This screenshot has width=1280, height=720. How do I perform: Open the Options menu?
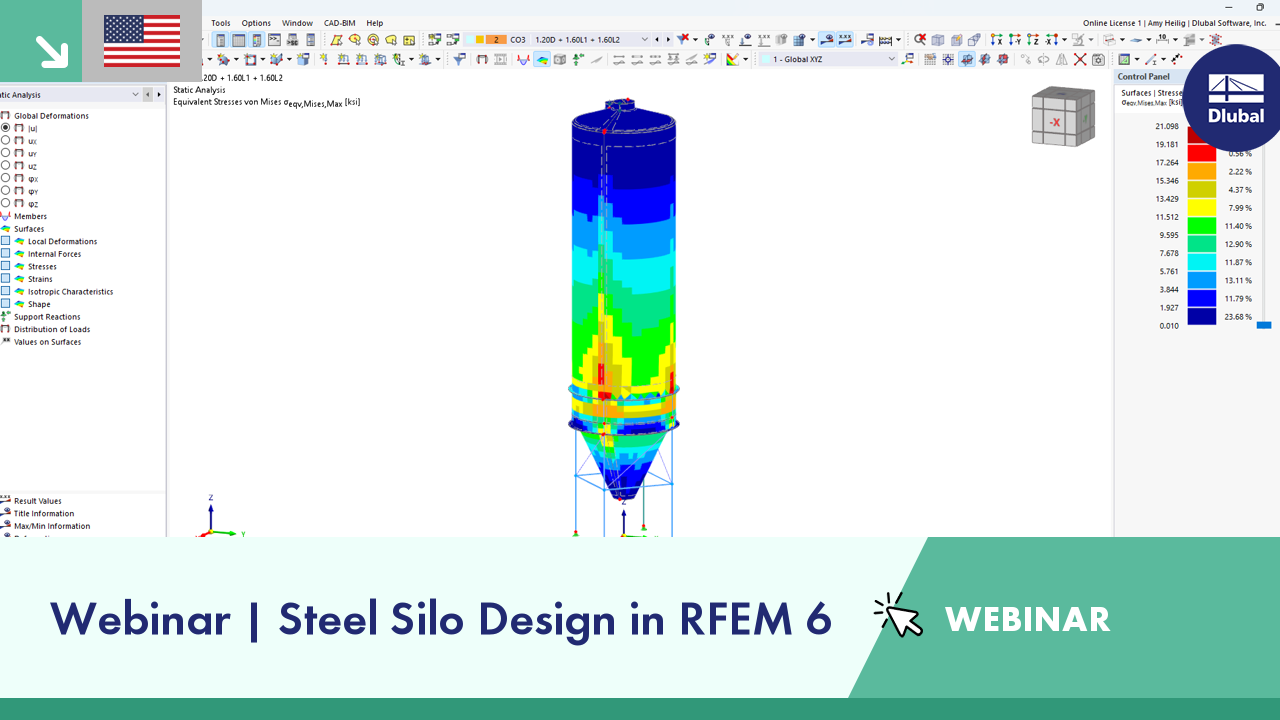255,22
